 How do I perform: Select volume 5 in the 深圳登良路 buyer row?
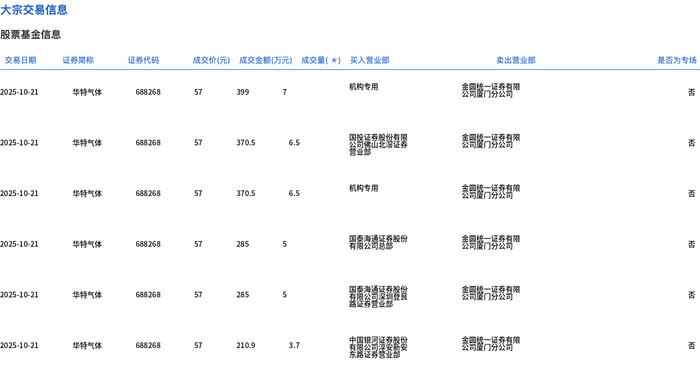click(284, 295)
